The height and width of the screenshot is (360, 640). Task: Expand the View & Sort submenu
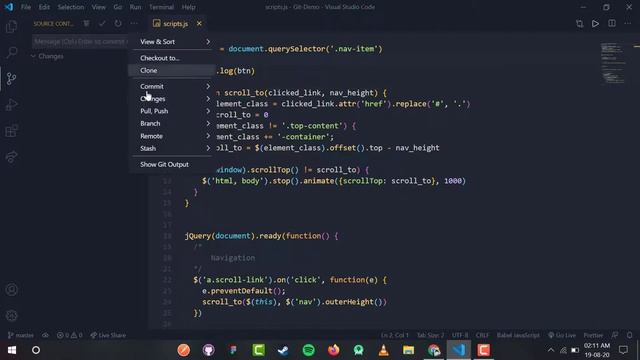(x=172, y=42)
